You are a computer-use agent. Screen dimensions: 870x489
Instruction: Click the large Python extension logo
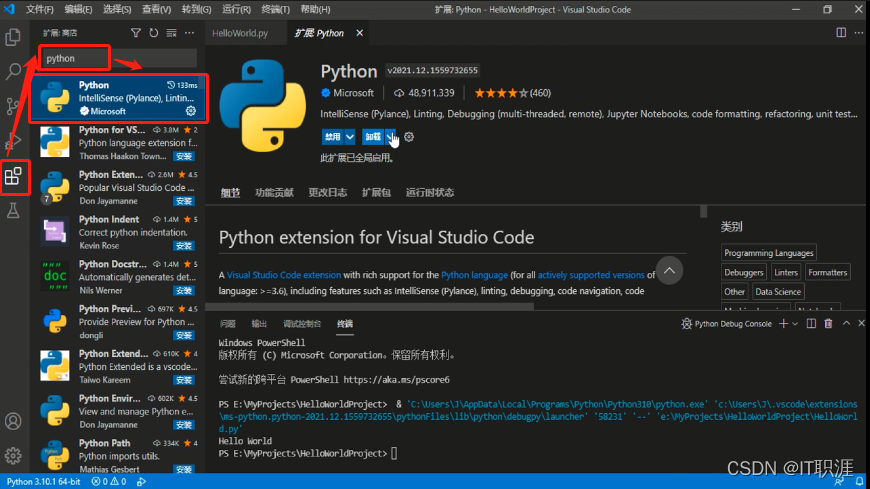click(x=262, y=105)
